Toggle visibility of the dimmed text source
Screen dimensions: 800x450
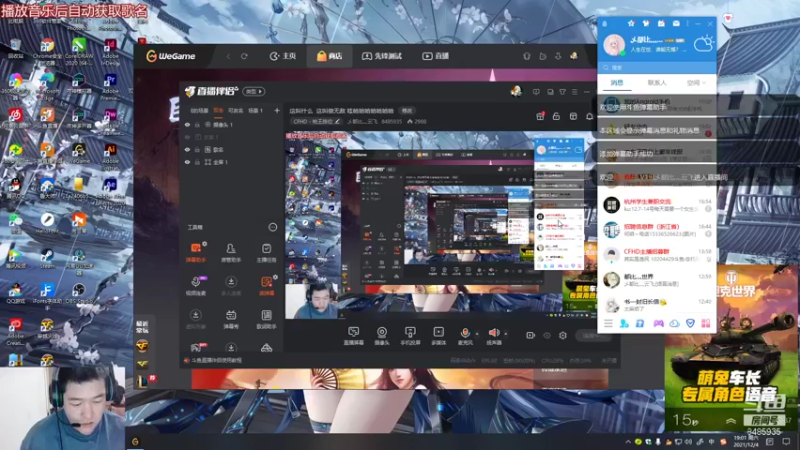point(187,137)
